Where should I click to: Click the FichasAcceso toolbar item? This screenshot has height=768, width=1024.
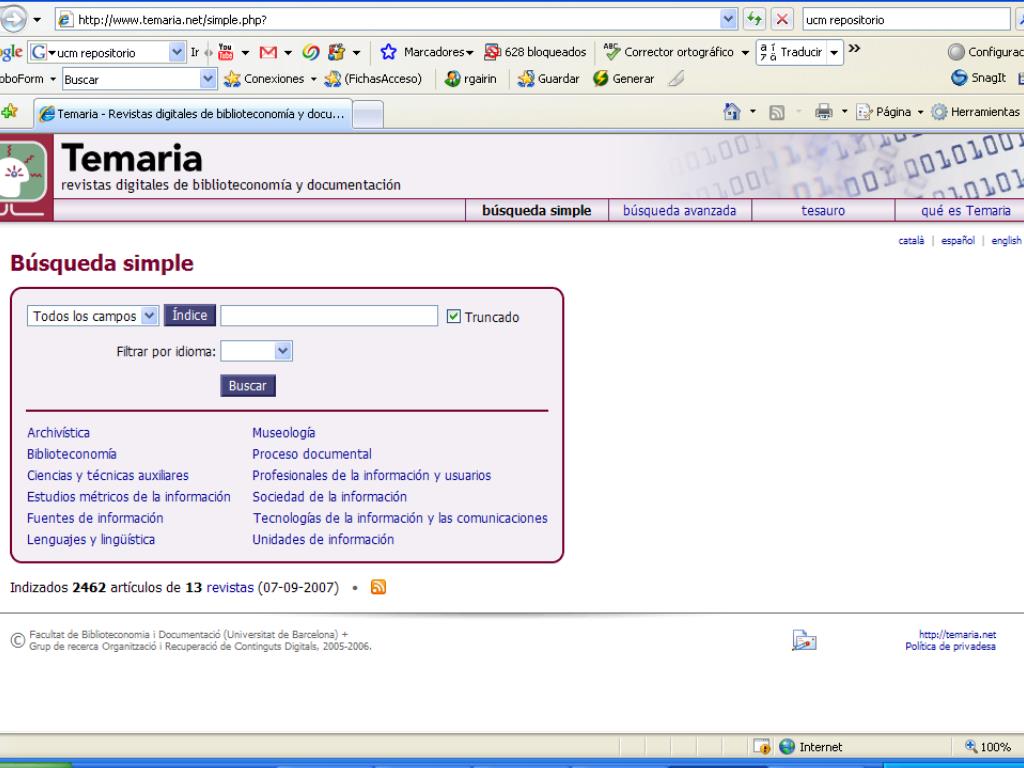click(x=373, y=79)
